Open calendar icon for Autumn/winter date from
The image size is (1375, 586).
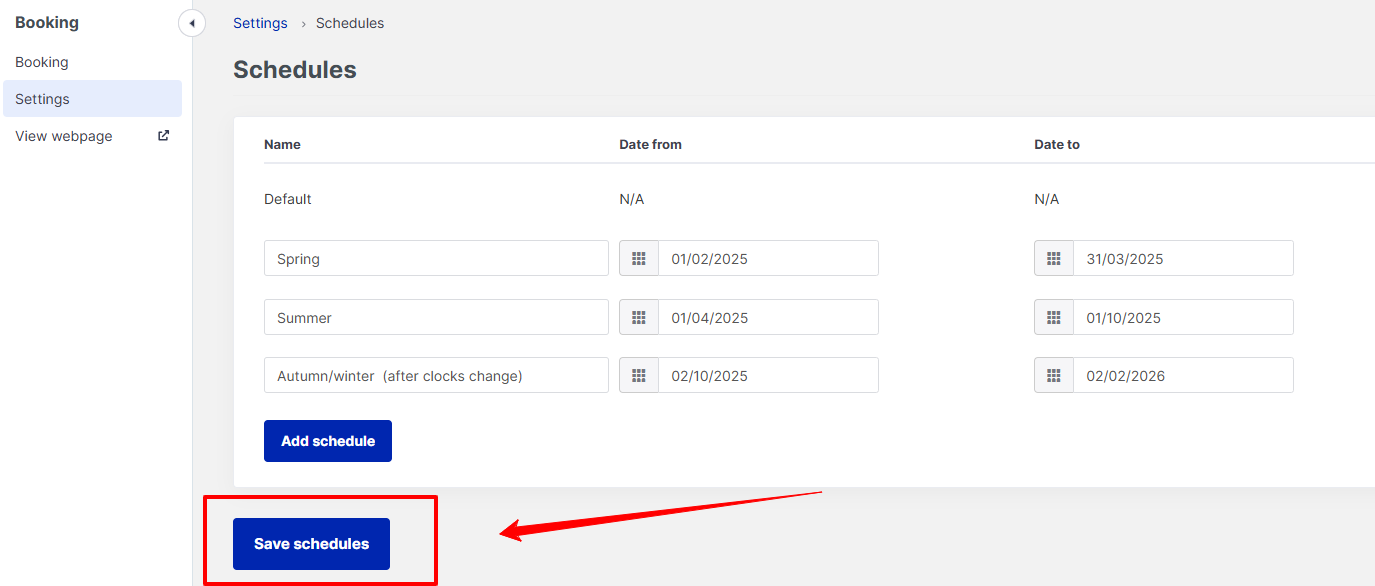(639, 375)
